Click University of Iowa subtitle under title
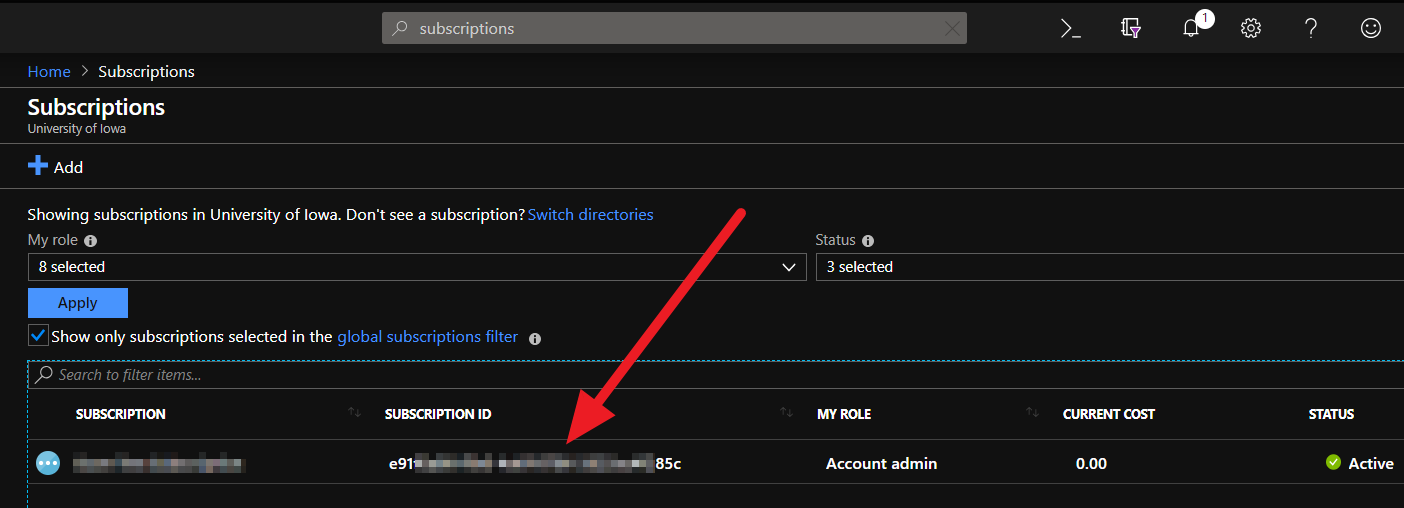This screenshot has width=1404, height=508. [x=76, y=129]
